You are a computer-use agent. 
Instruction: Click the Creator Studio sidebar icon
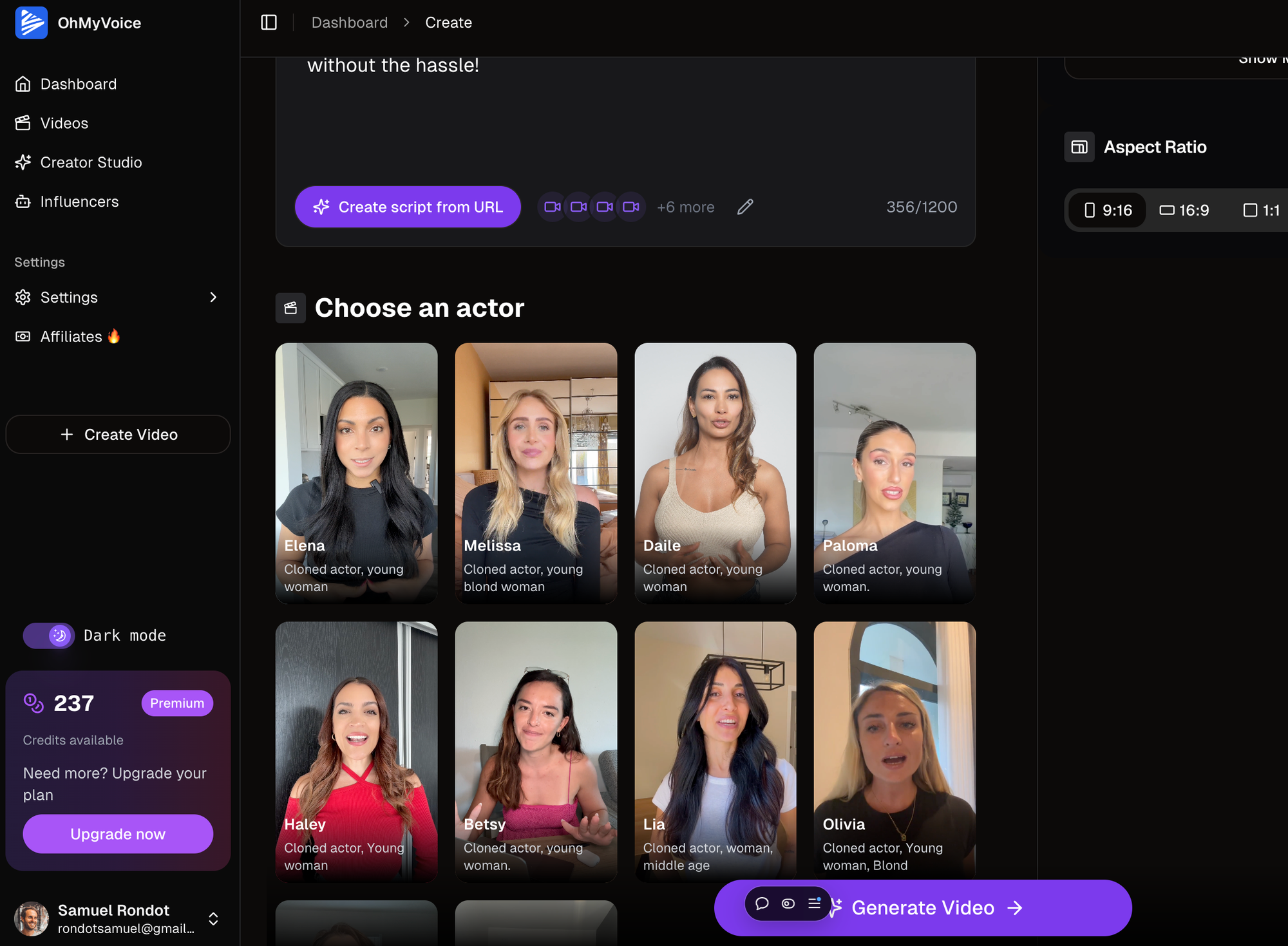[x=25, y=162]
